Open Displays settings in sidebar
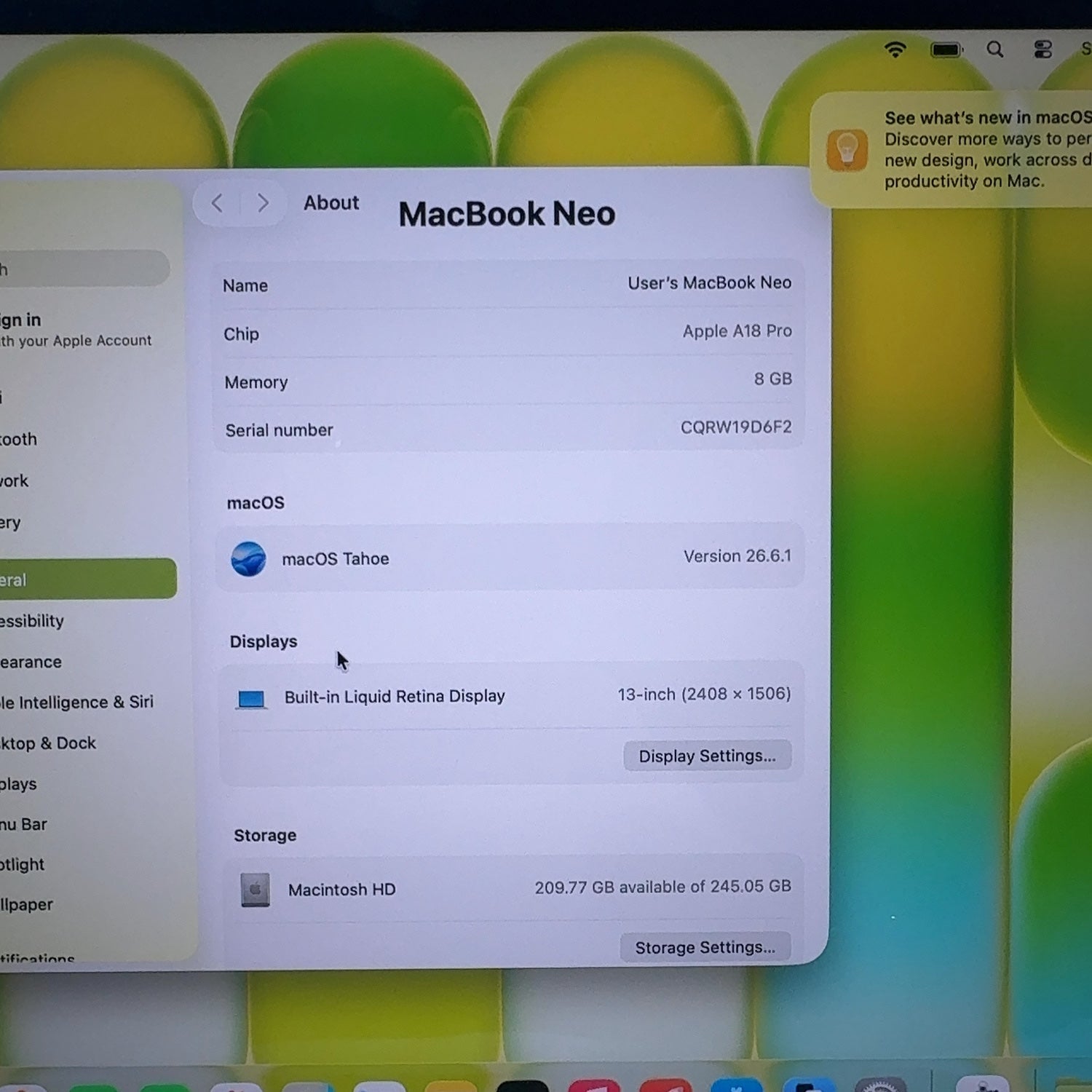Viewport: 1092px width, 1092px height. pos(18,784)
